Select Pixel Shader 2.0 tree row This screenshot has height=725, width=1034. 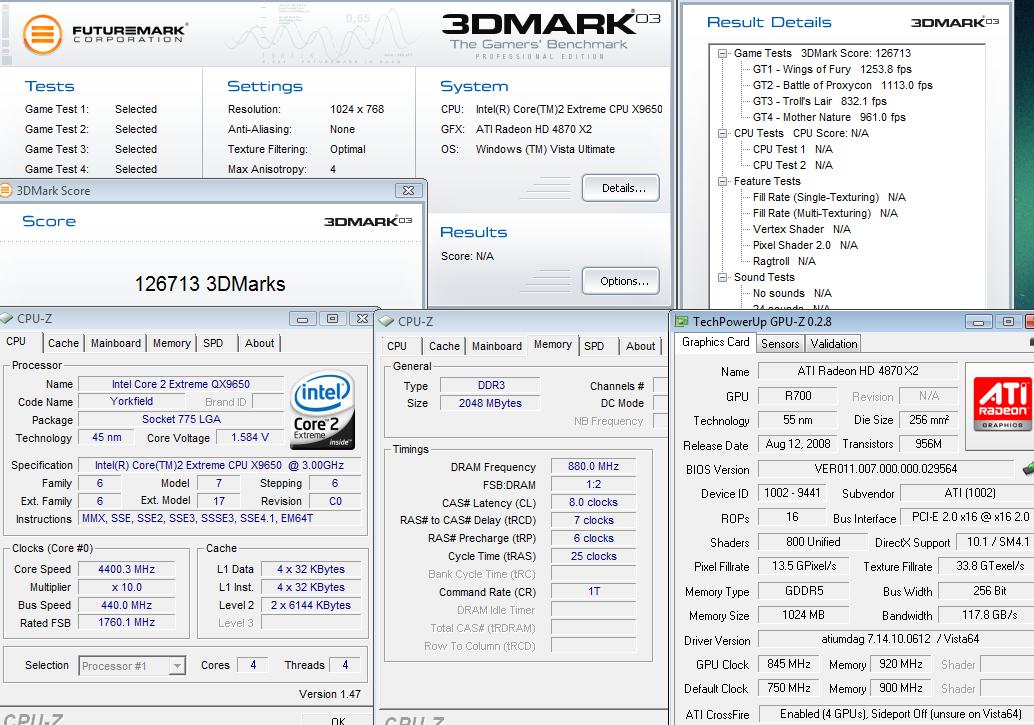tap(805, 245)
